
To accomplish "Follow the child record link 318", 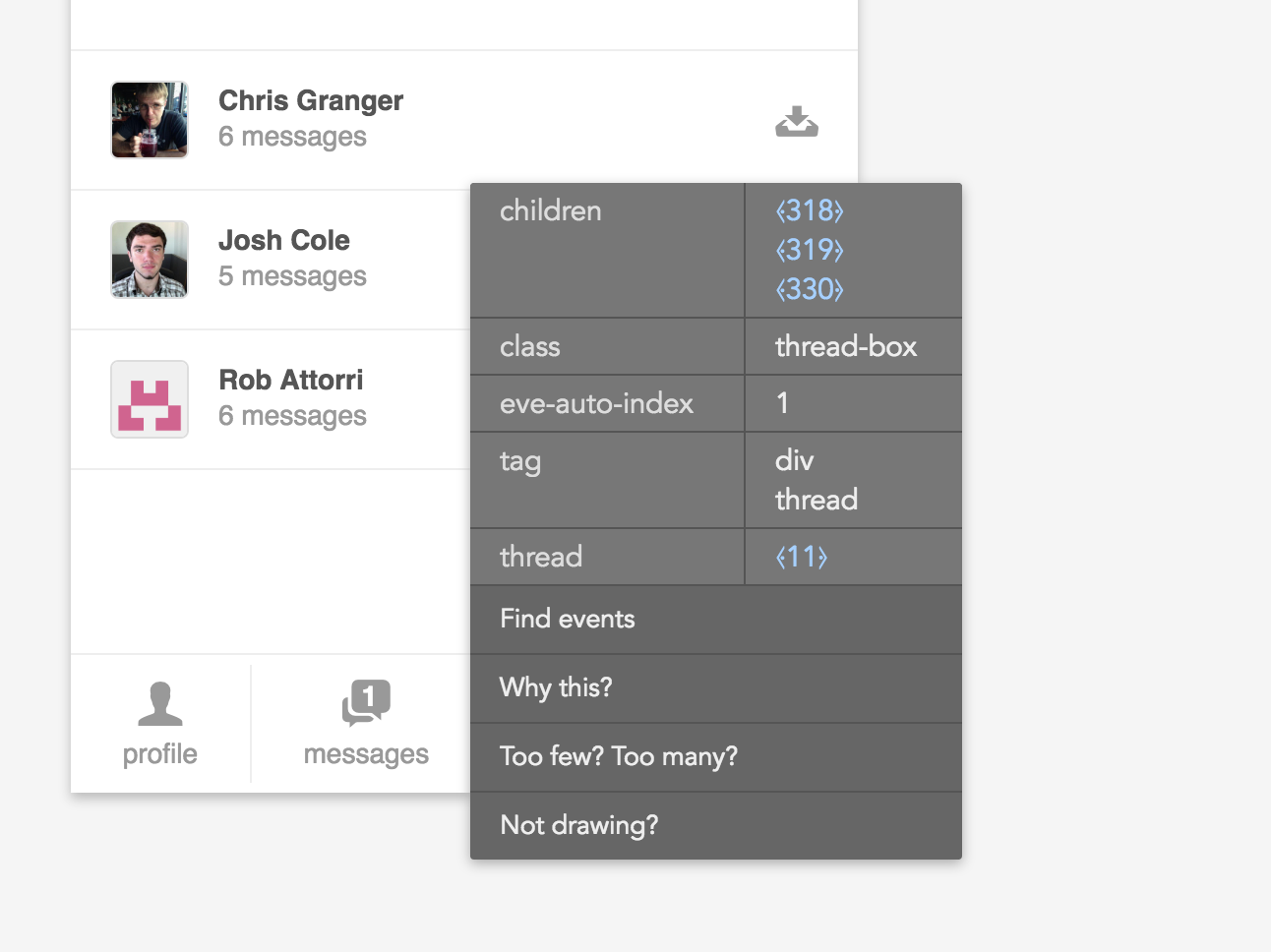I will point(810,210).
